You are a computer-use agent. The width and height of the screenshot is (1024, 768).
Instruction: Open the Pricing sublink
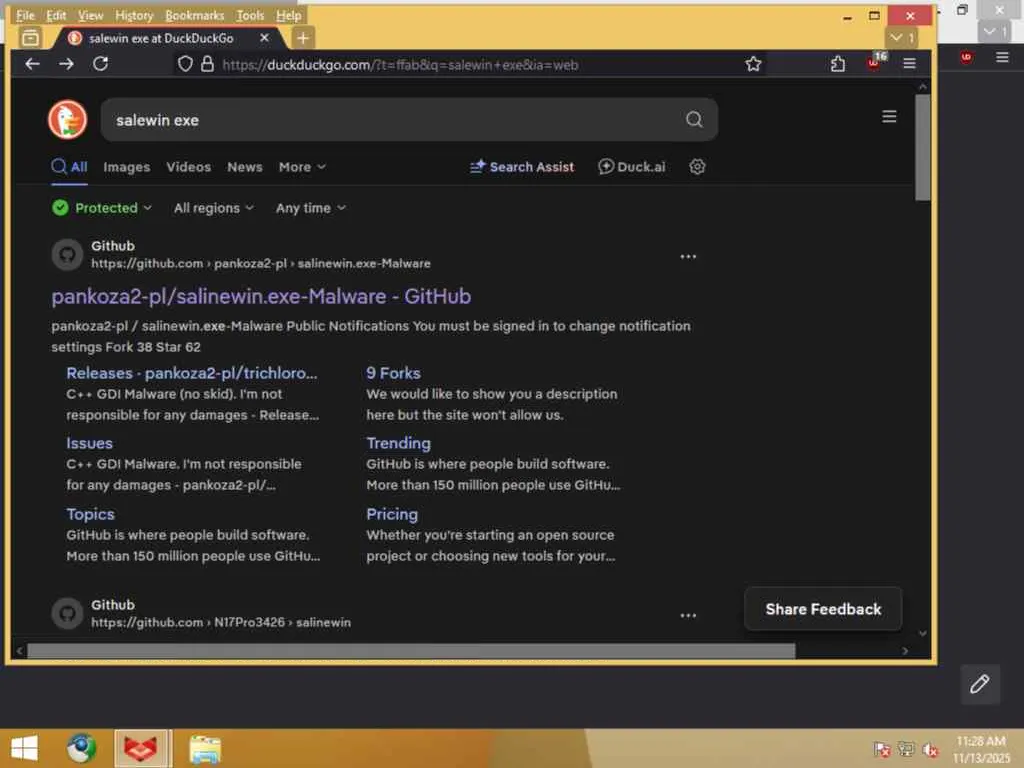pos(392,514)
